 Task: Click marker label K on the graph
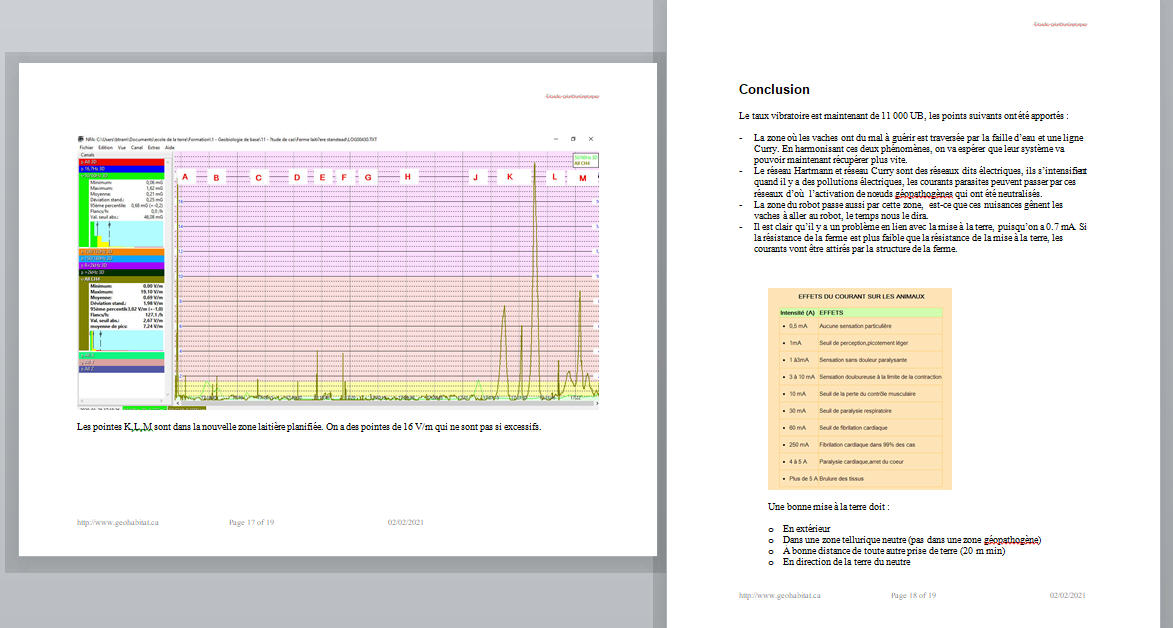[x=510, y=177]
